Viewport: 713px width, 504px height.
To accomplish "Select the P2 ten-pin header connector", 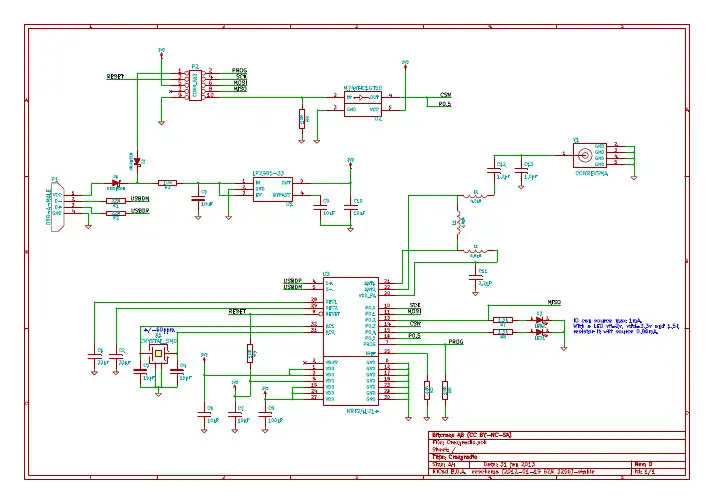I will click(195, 85).
